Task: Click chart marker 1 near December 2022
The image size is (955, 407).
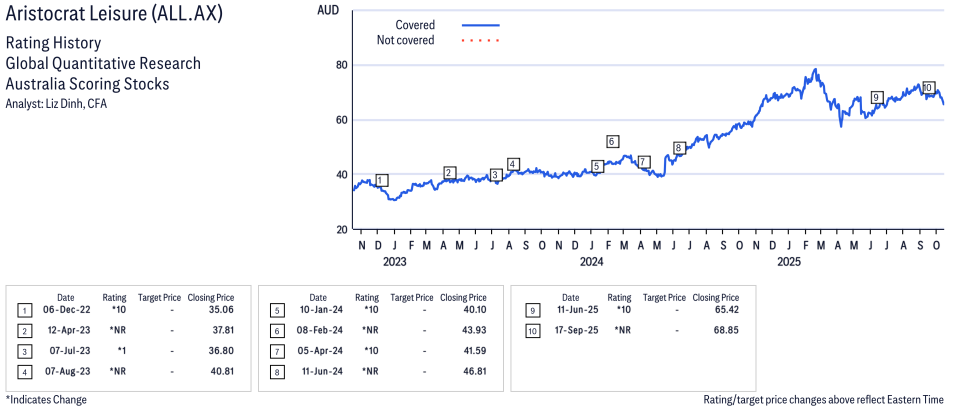Action: coord(381,181)
